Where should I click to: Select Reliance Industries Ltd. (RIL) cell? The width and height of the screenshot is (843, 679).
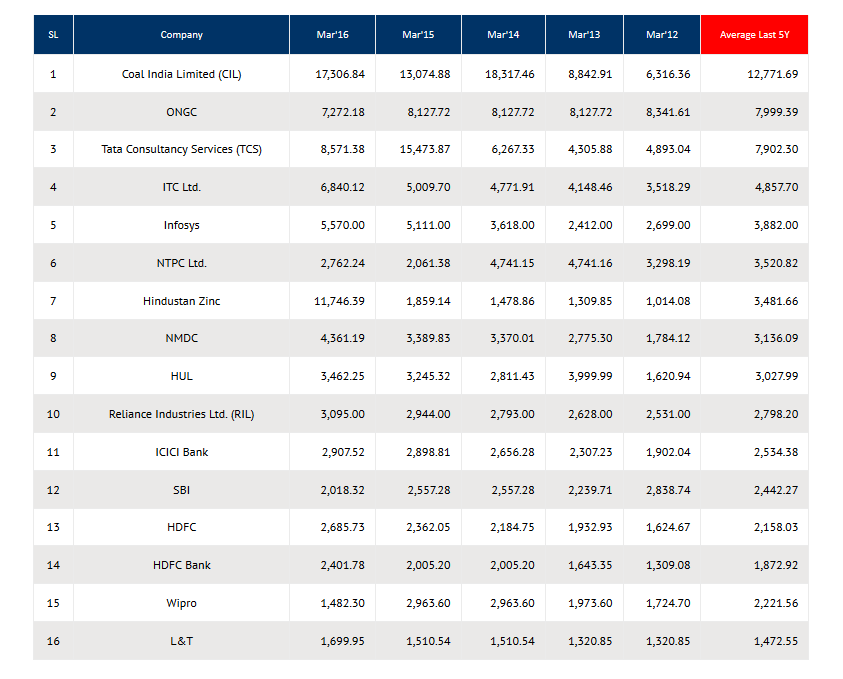pos(182,414)
